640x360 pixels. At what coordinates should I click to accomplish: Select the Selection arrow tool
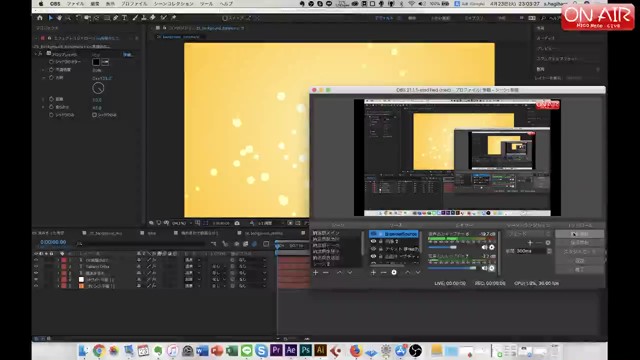pyautogui.click(x=51, y=18)
